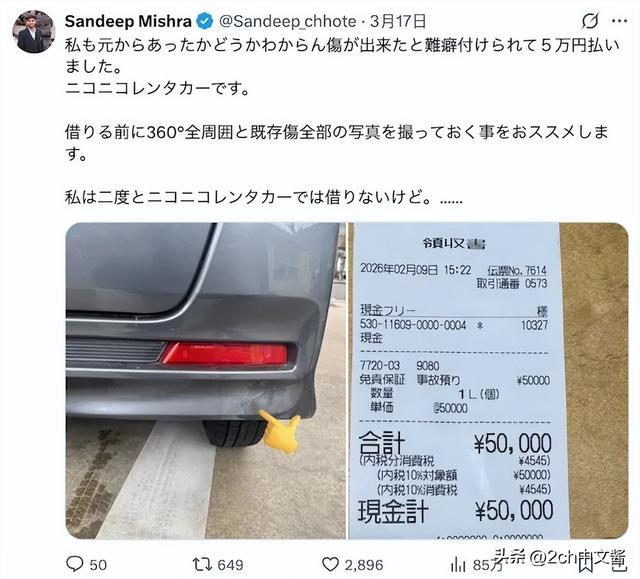The image size is (640, 579).
Task: Open the receipt photo showing ¥50,000
Action: (488, 380)
